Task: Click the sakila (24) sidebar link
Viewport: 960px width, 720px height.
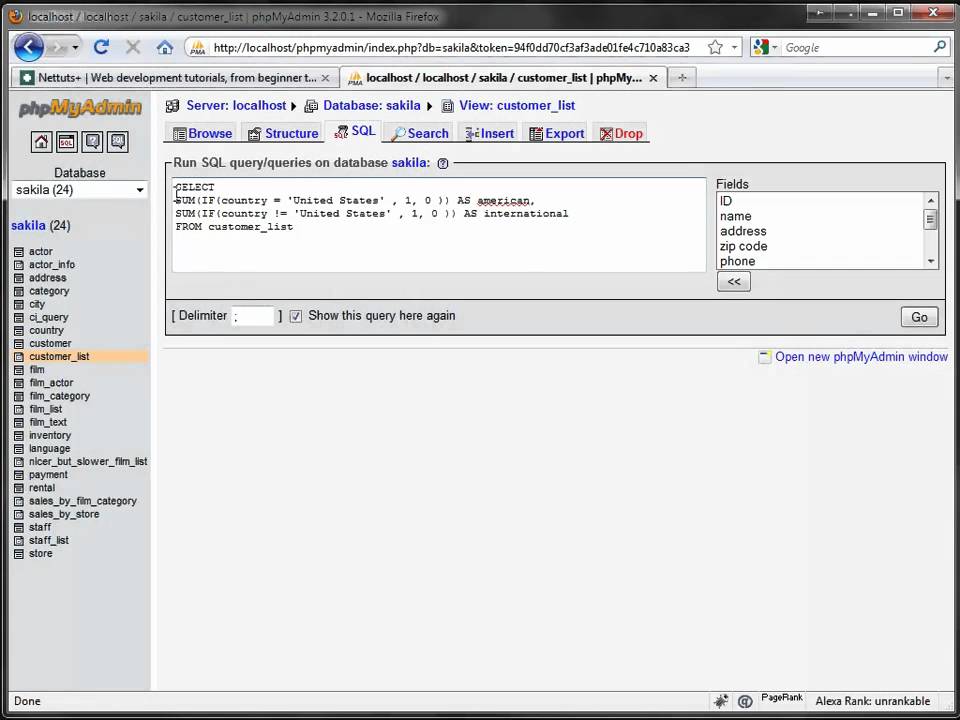Action: coord(40,226)
